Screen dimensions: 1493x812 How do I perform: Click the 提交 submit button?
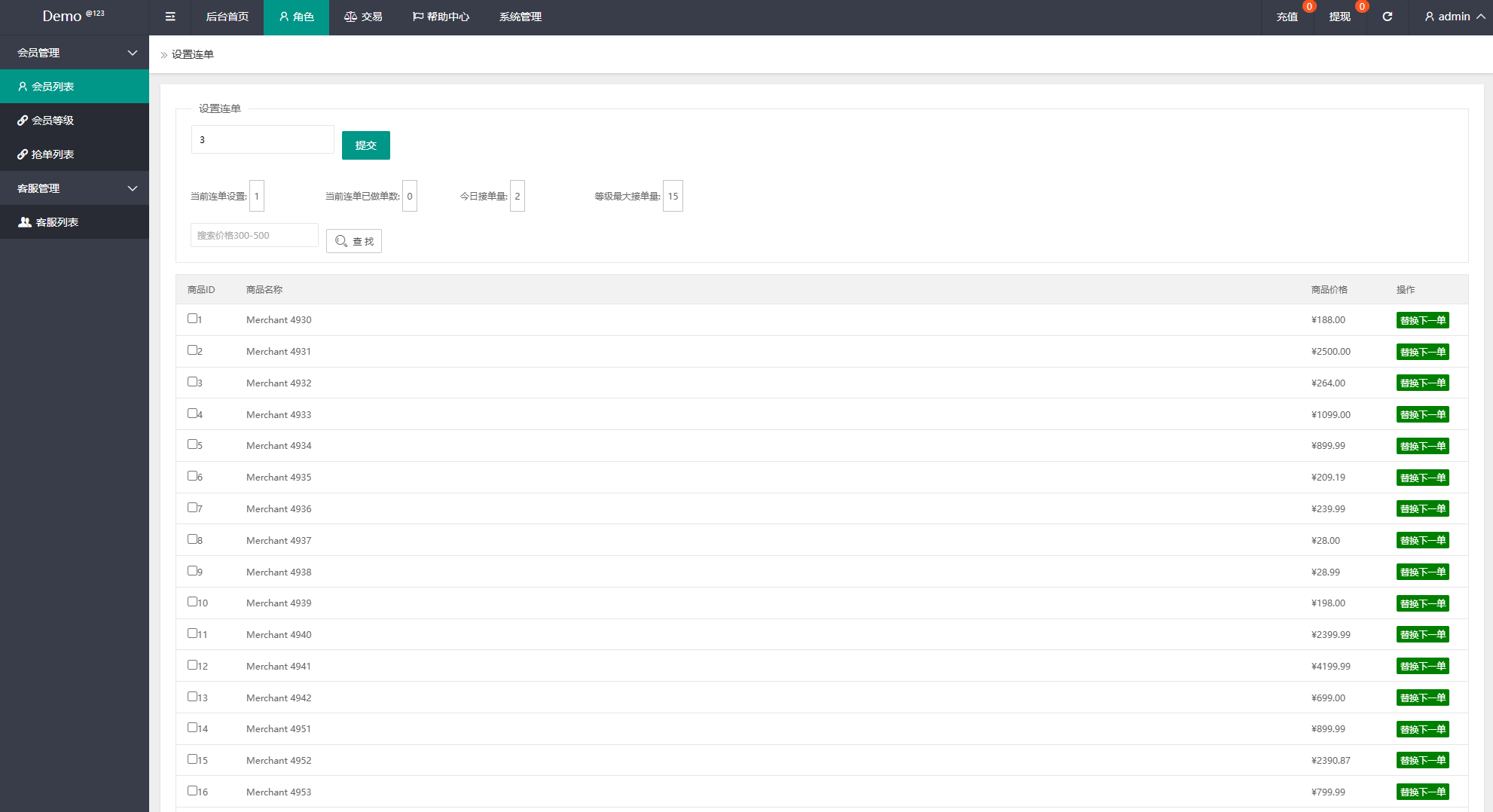click(x=365, y=145)
